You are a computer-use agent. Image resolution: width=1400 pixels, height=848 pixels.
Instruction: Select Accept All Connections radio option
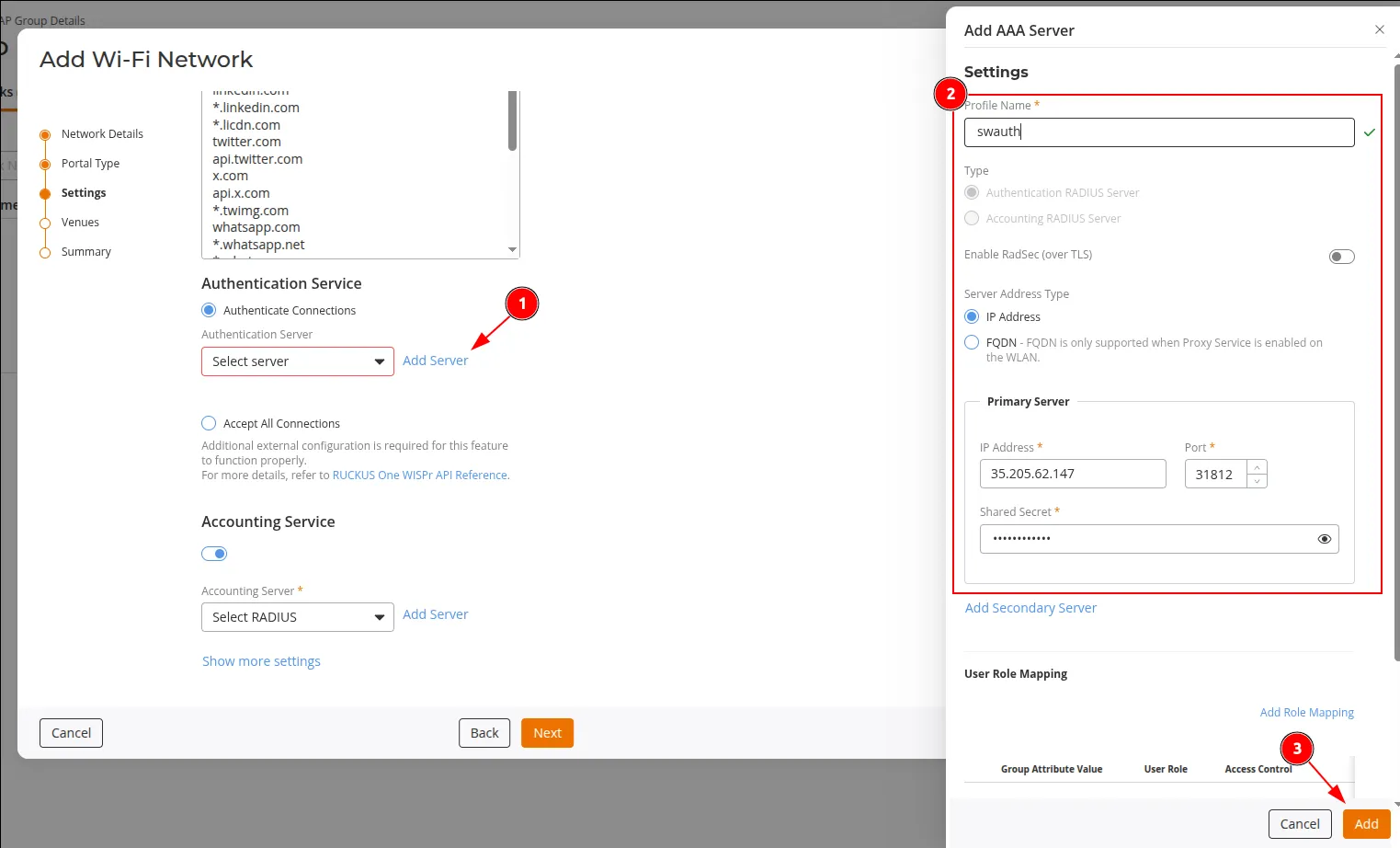coord(209,423)
